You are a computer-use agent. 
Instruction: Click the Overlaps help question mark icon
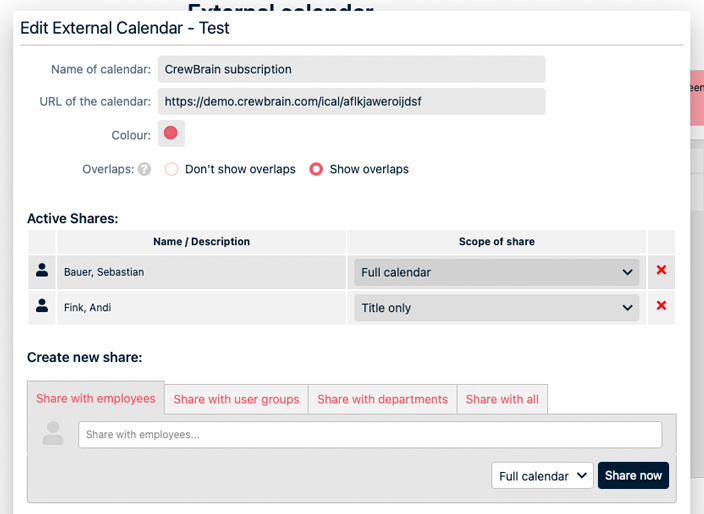(145, 169)
